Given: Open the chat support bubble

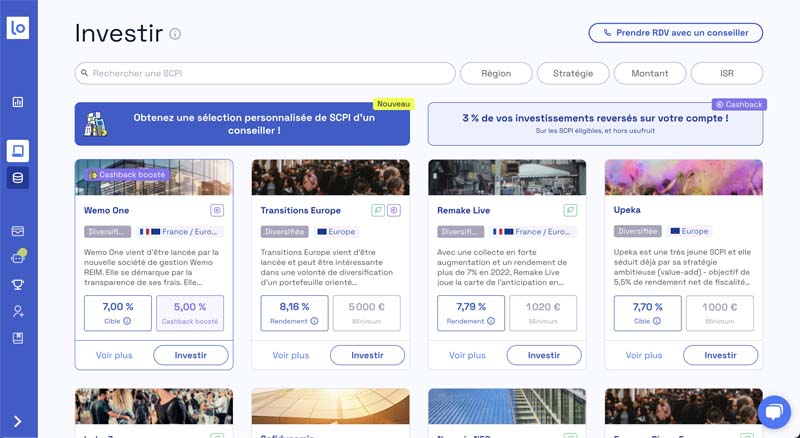Looking at the screenshot, I should [774, 412].
